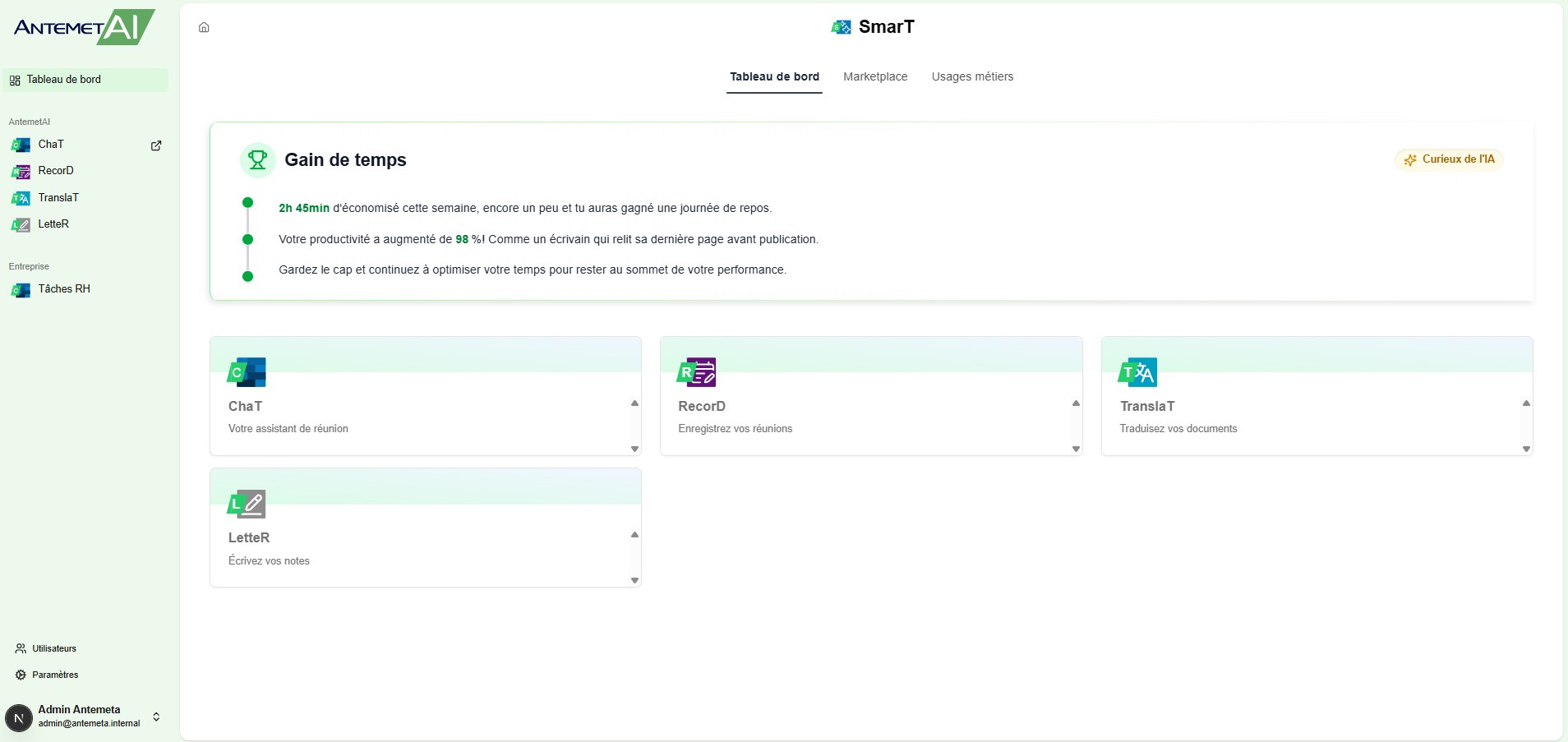Screen dimensions: 1568x742
Task: Click the trophy icon beside Gain de temps
Action: click(257, 160)
